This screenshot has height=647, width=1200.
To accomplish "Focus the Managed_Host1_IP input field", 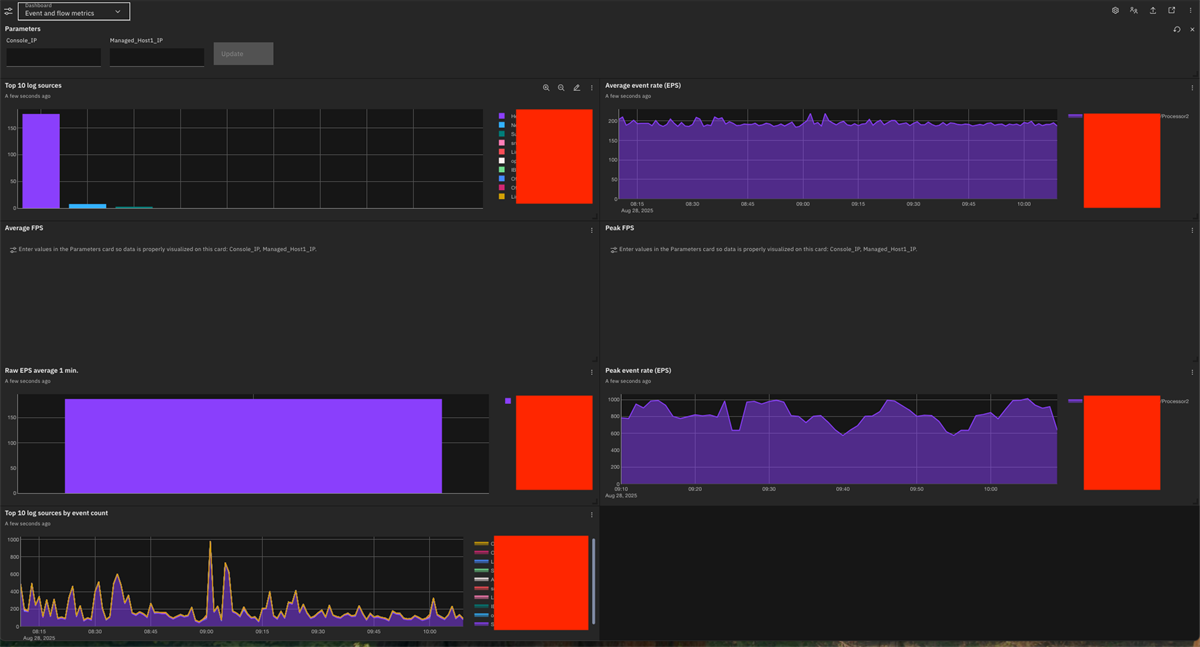I will (157, 57).
